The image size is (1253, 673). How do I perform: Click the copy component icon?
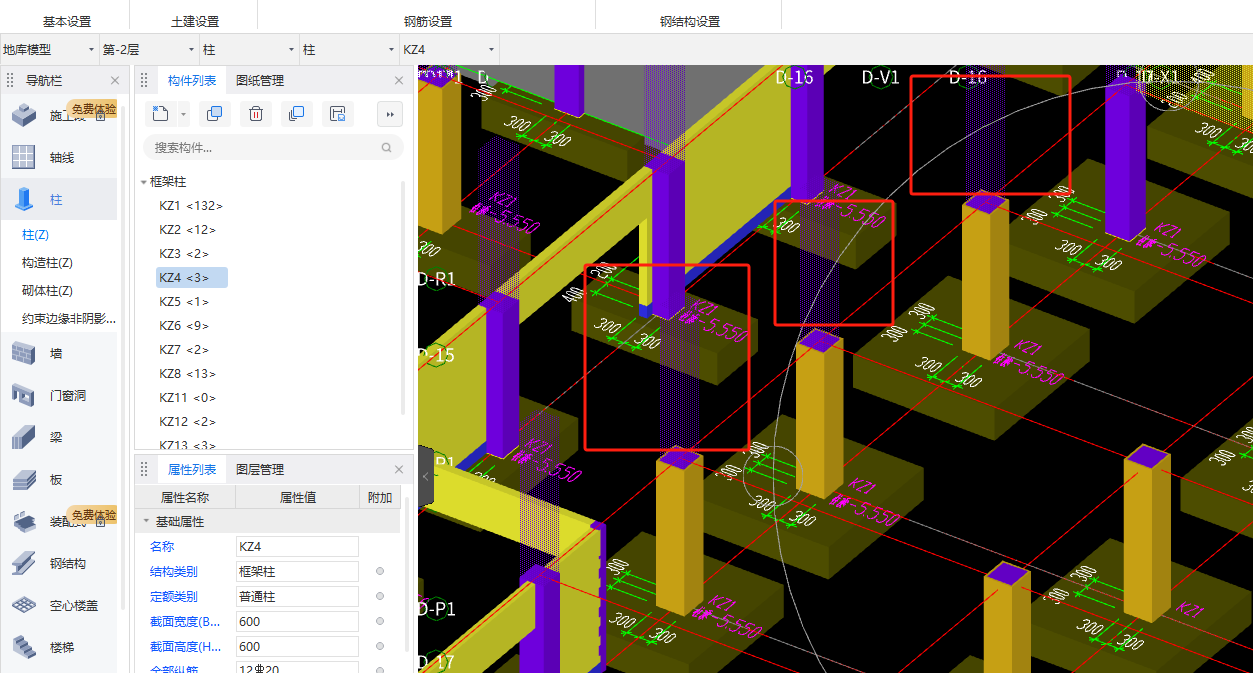click(214, 114)
